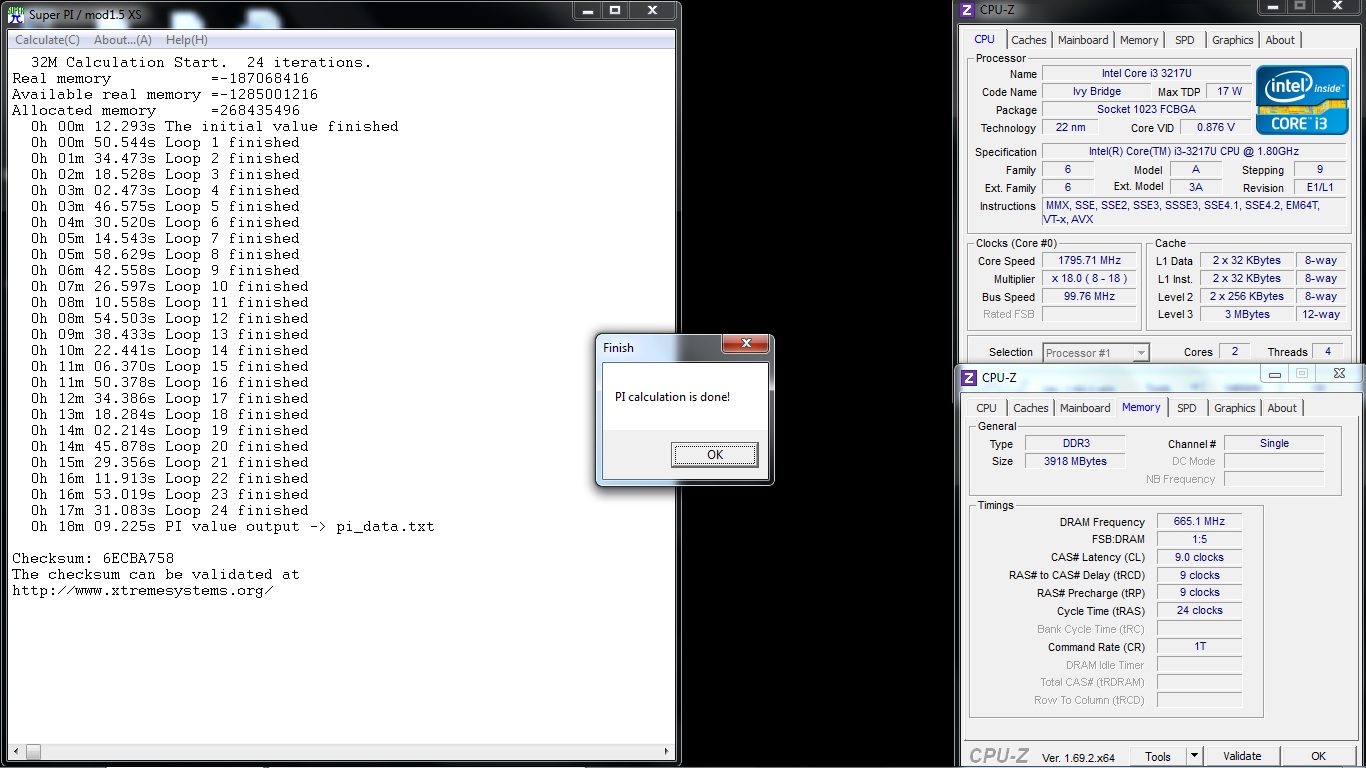This screenshot has width=1366, height=768.
Task: Open the Help(H) menu
Action: click(x=187, y=40)
